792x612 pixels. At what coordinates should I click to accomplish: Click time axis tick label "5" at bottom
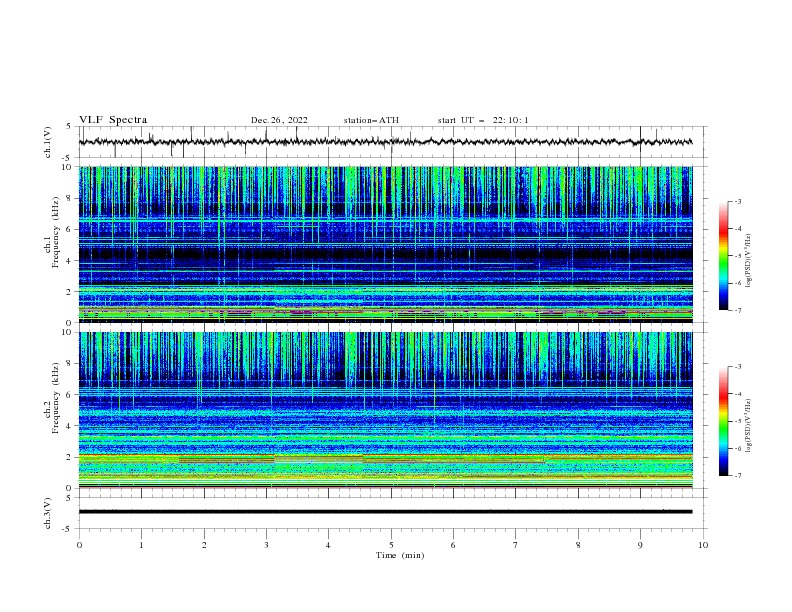[x=391, y=545]
